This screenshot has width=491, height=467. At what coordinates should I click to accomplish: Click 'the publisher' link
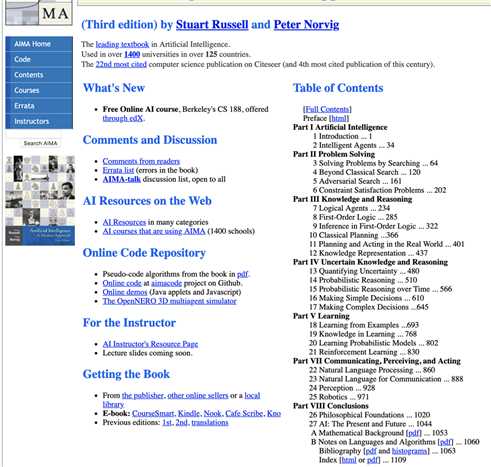click(x=143, y=395)
